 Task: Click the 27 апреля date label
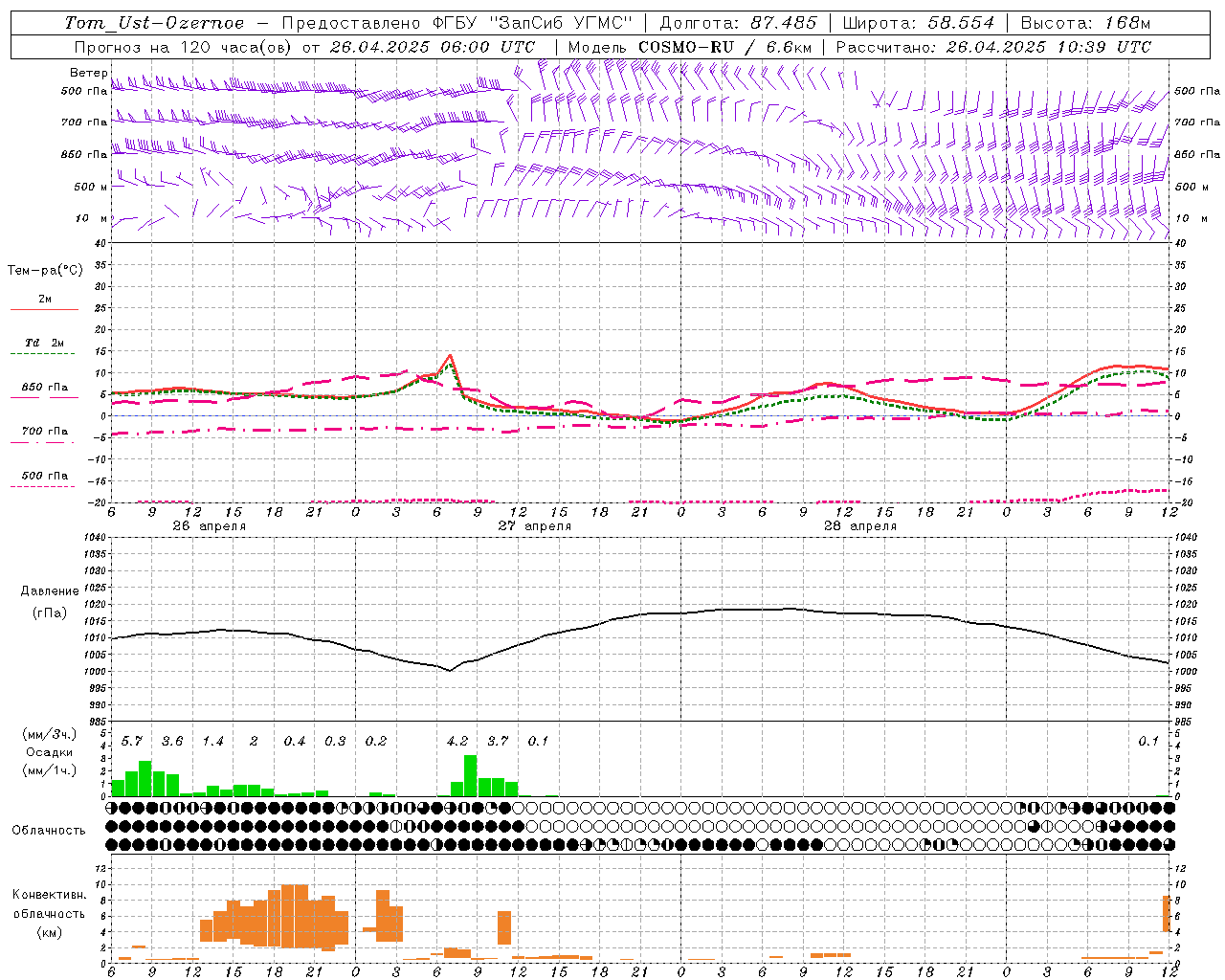534,526
